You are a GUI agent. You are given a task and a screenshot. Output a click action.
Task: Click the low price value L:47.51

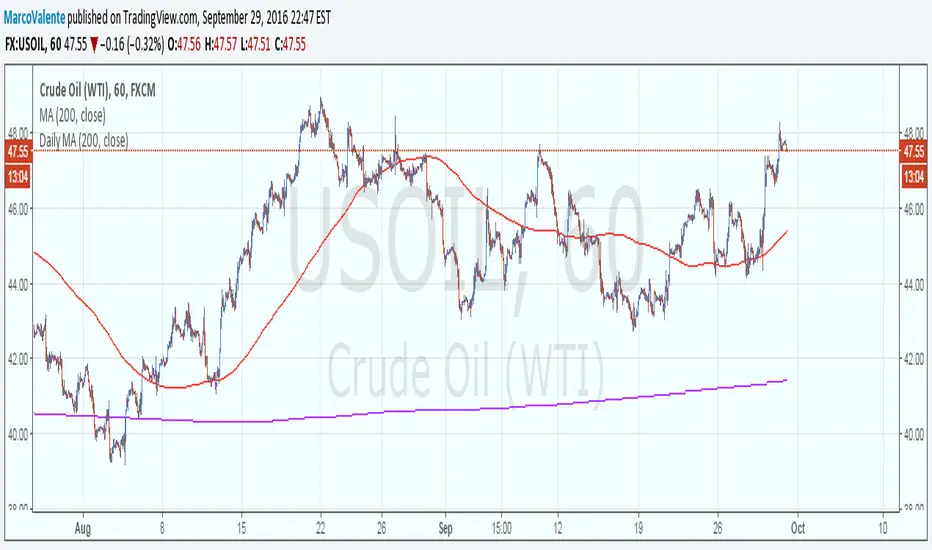256,45
